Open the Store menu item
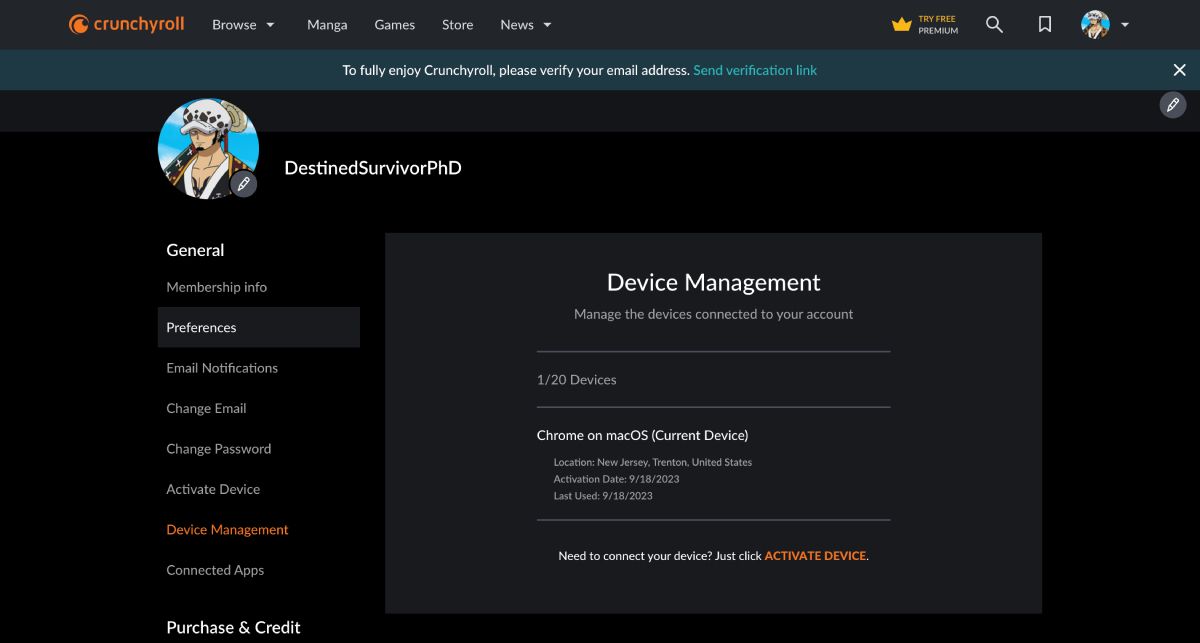The image size is (1200, 643). point(458,24)
